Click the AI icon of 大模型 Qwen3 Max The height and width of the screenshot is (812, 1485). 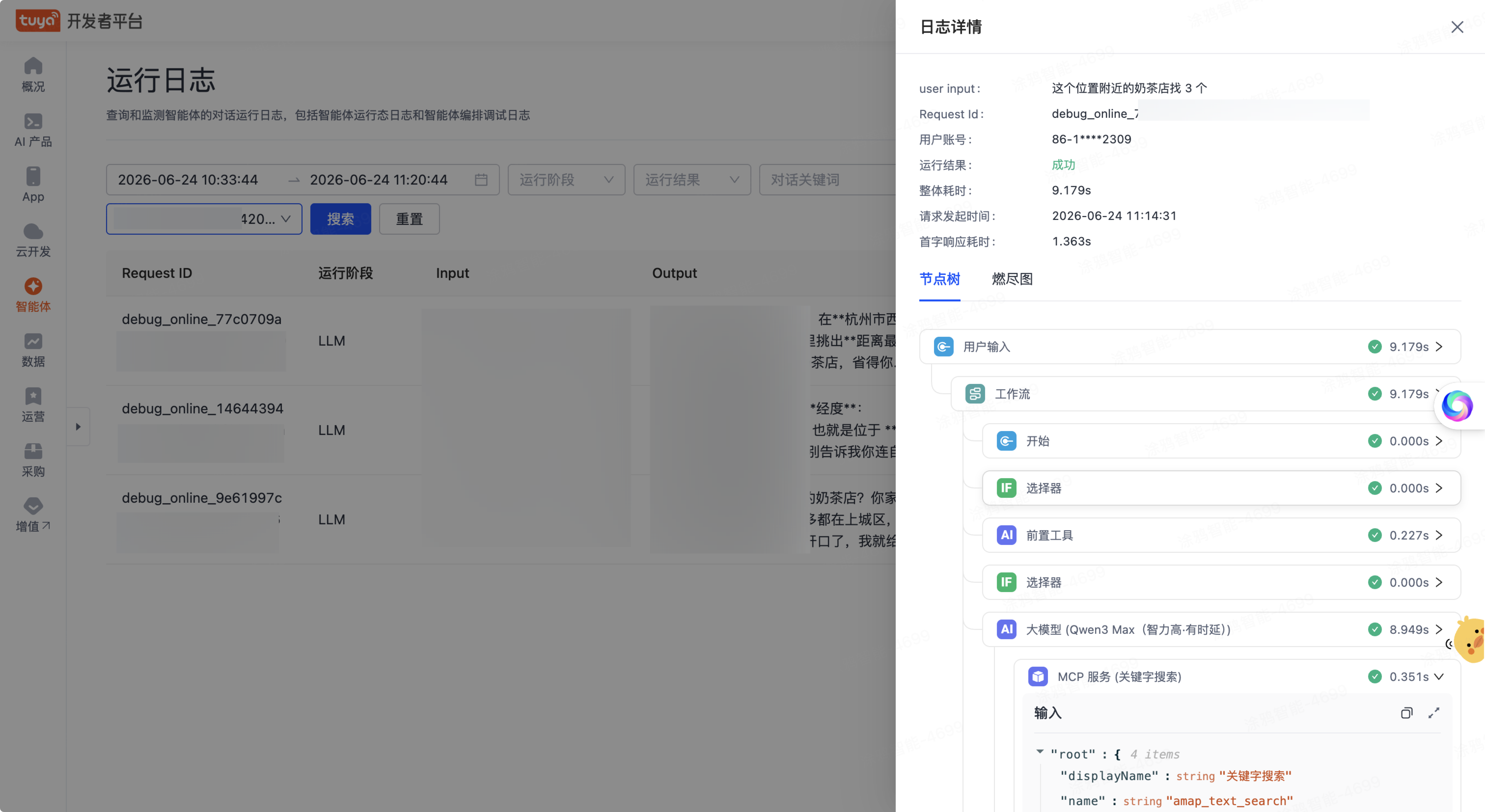(x=1006, y=629)
